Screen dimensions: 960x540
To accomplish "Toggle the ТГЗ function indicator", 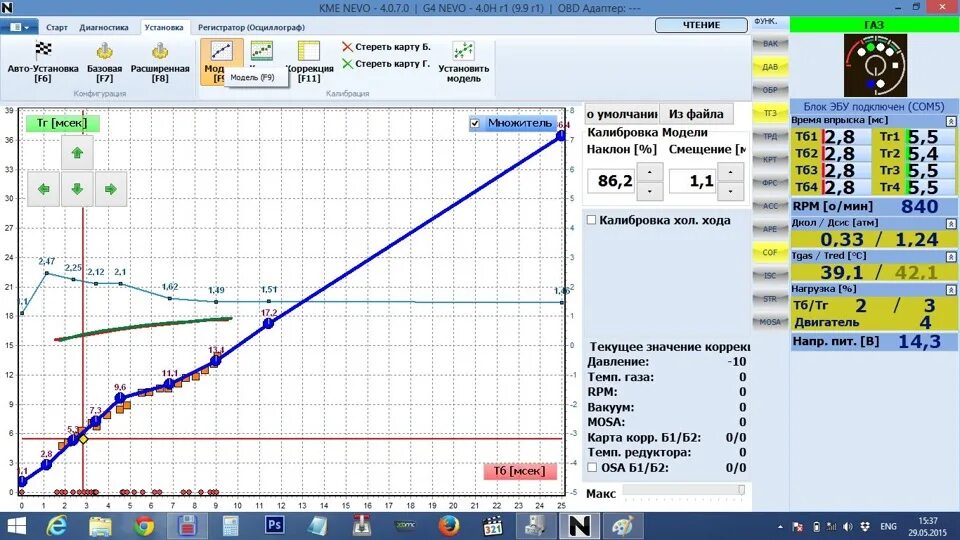I will point(770,113).
